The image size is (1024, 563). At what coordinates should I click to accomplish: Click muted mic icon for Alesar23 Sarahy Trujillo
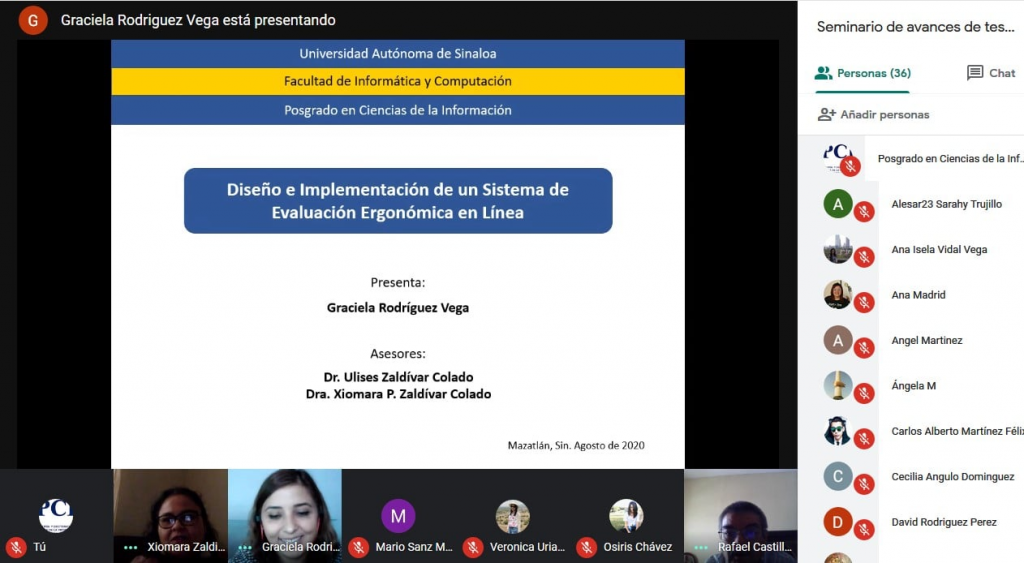864,212
